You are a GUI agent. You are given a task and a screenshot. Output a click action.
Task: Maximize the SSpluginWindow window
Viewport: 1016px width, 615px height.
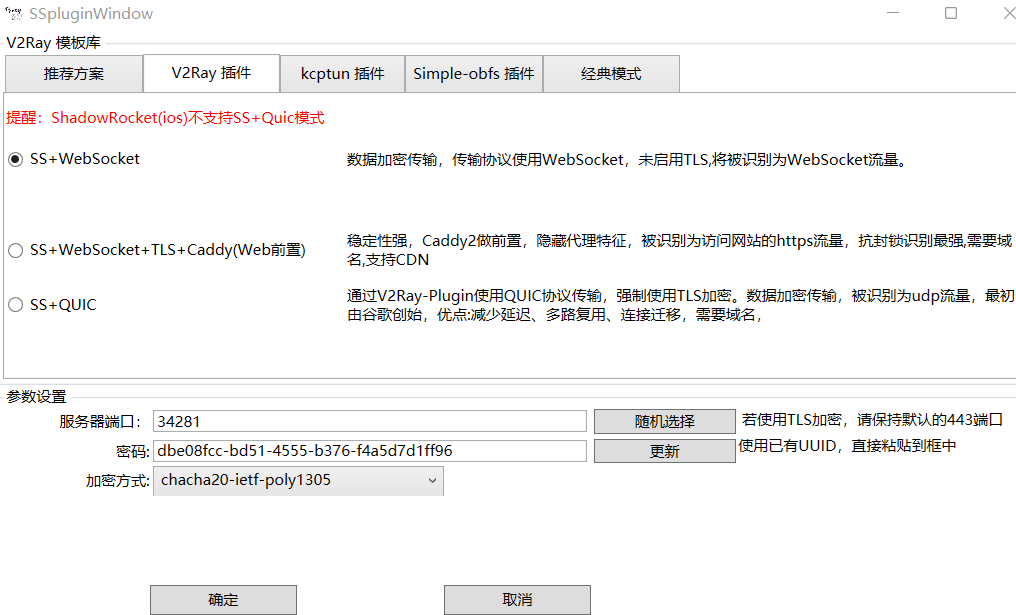950,14
